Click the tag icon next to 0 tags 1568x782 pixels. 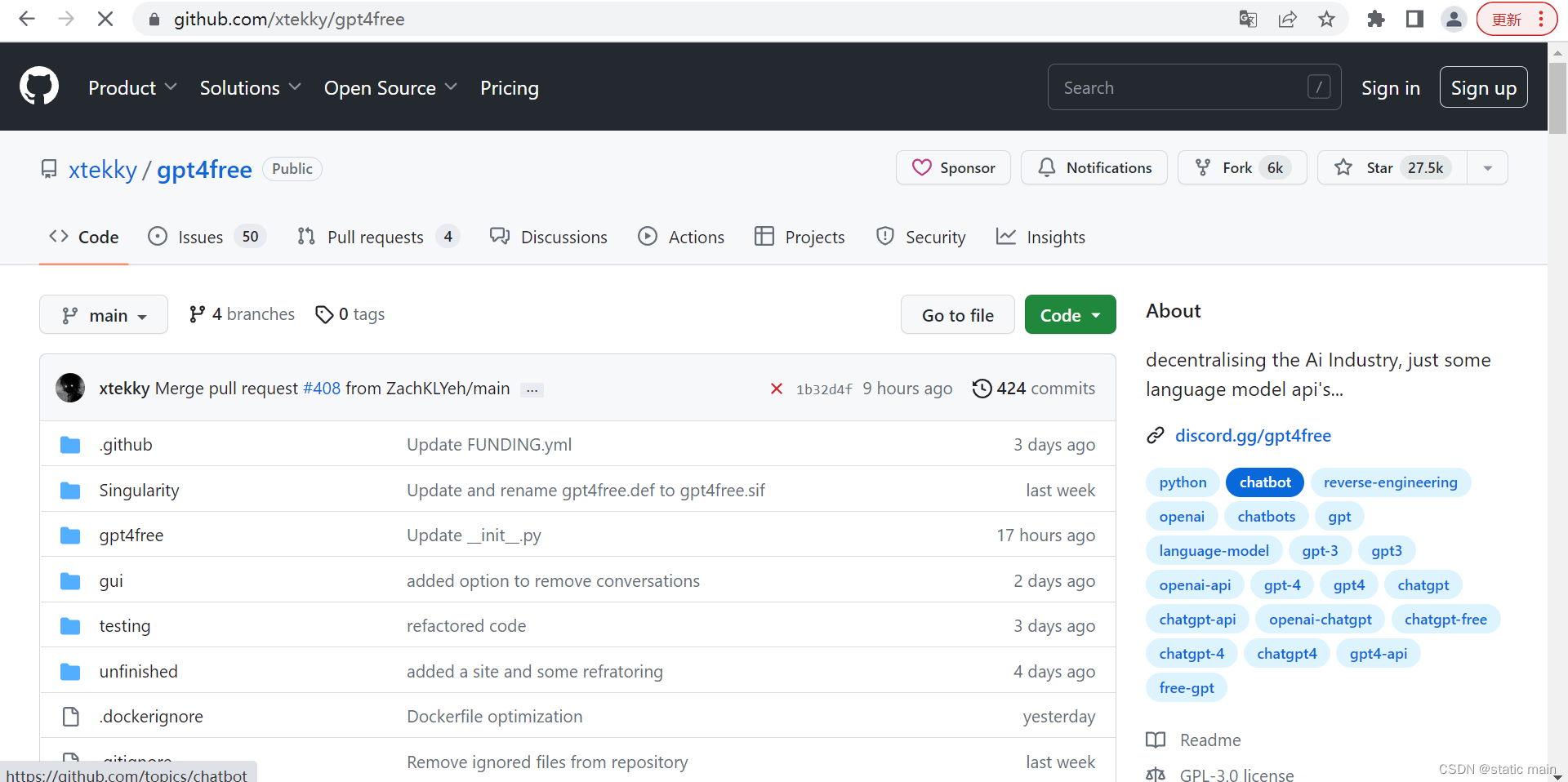pos(324,314)
